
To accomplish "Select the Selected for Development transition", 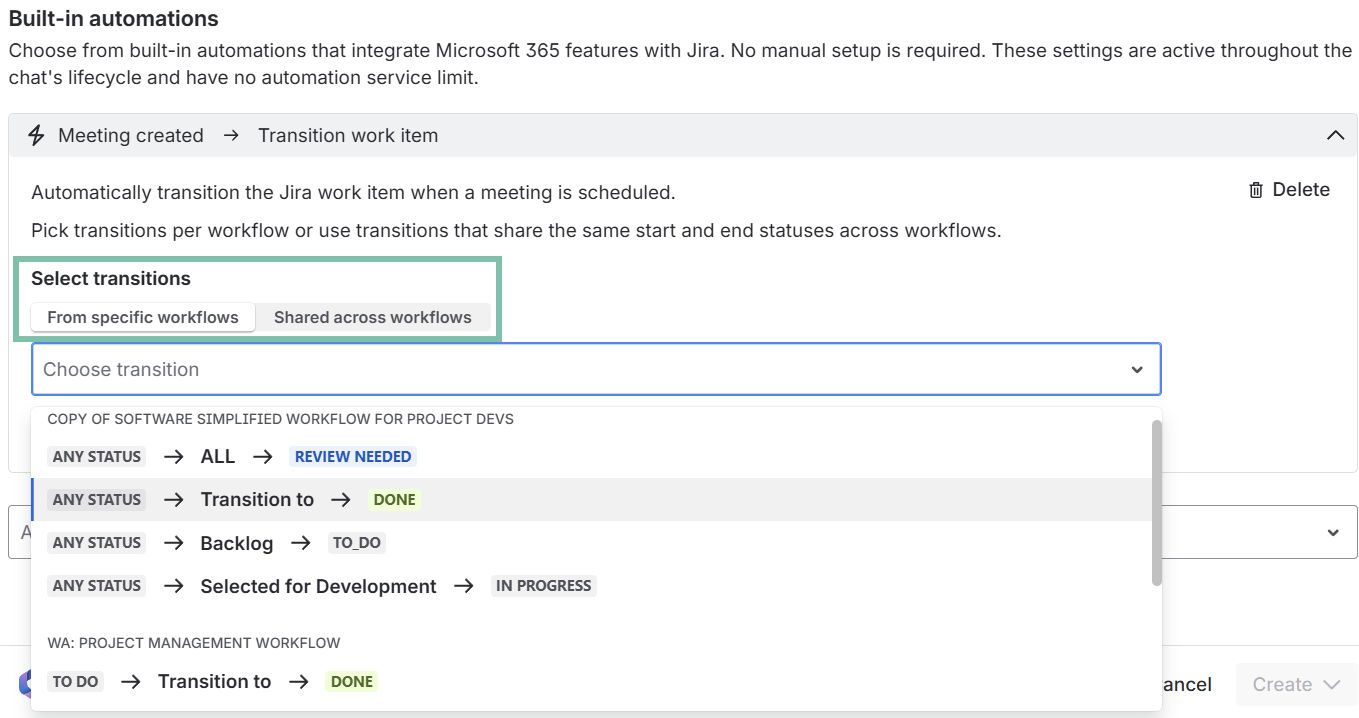I will 318,586.
